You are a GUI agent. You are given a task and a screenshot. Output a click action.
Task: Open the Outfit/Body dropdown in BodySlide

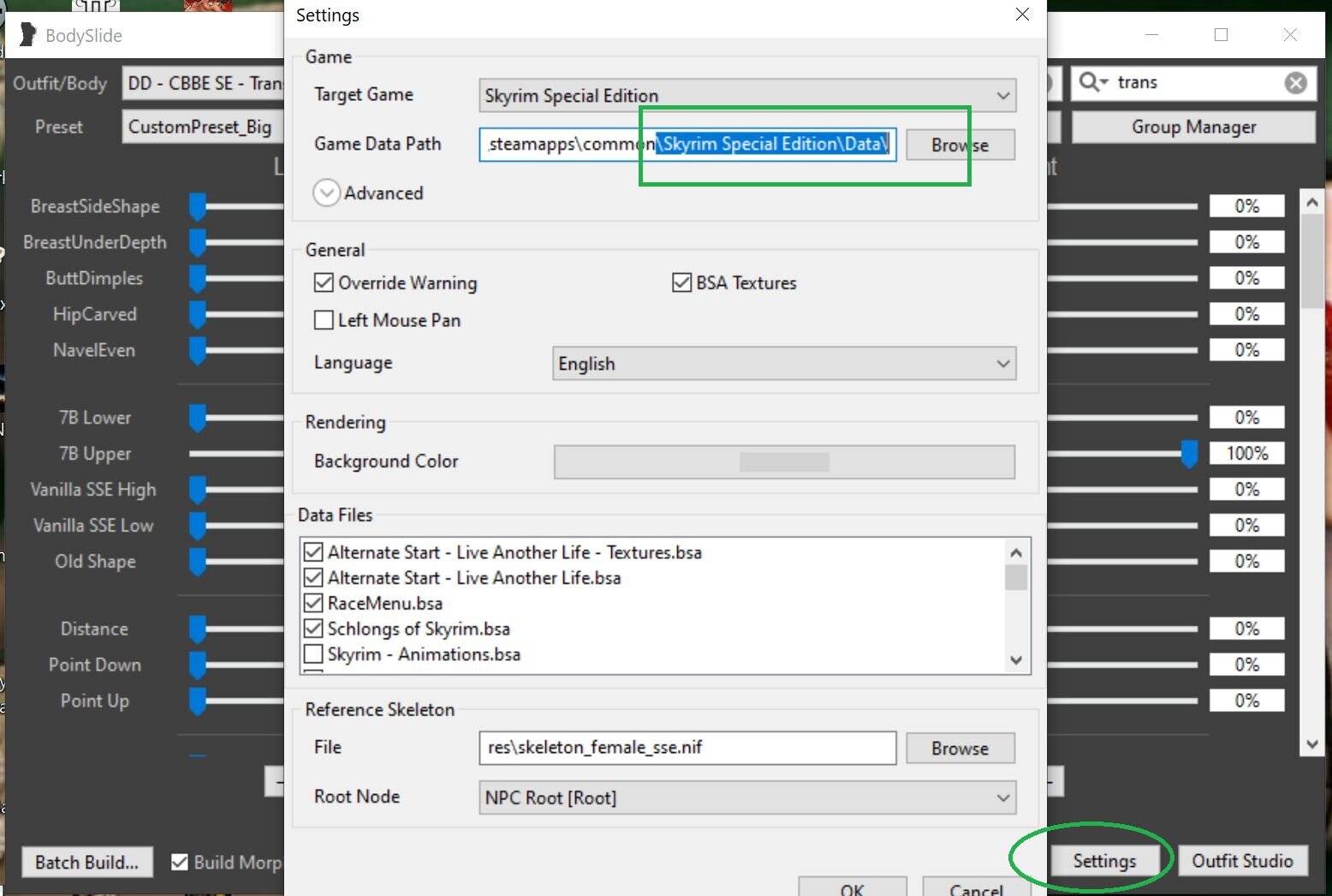point(203,83)
